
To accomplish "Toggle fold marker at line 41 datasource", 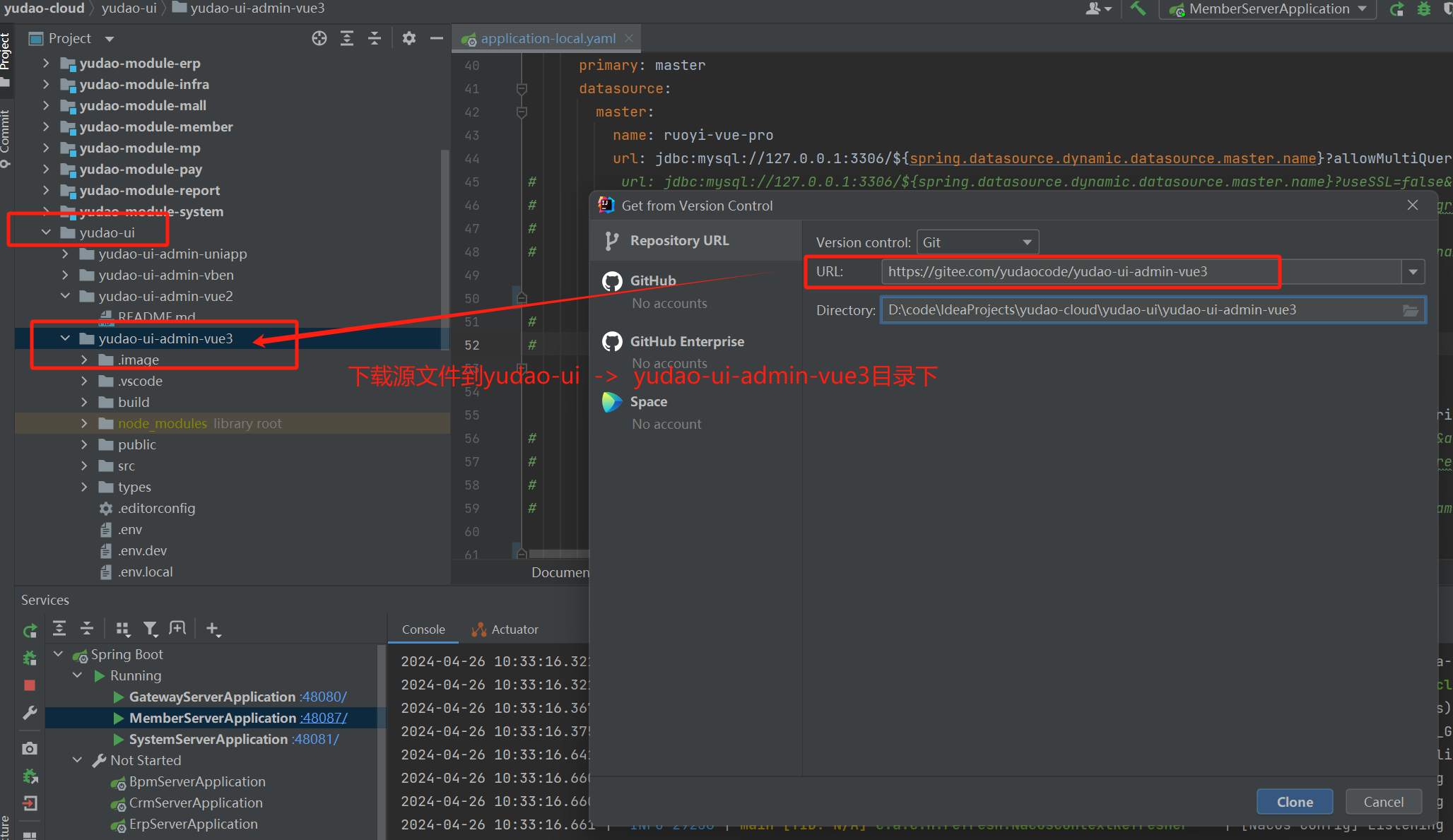I will [x=522, y=88].
